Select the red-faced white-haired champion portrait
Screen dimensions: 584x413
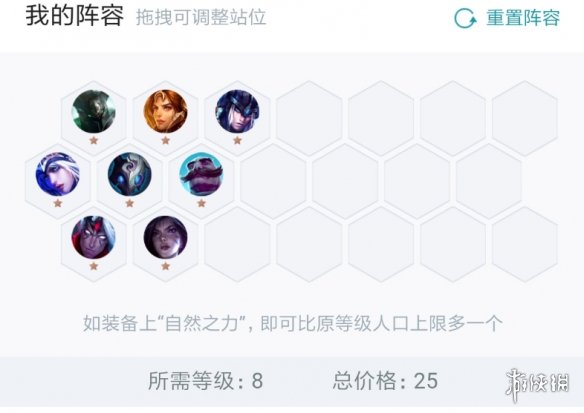[93, 237]
